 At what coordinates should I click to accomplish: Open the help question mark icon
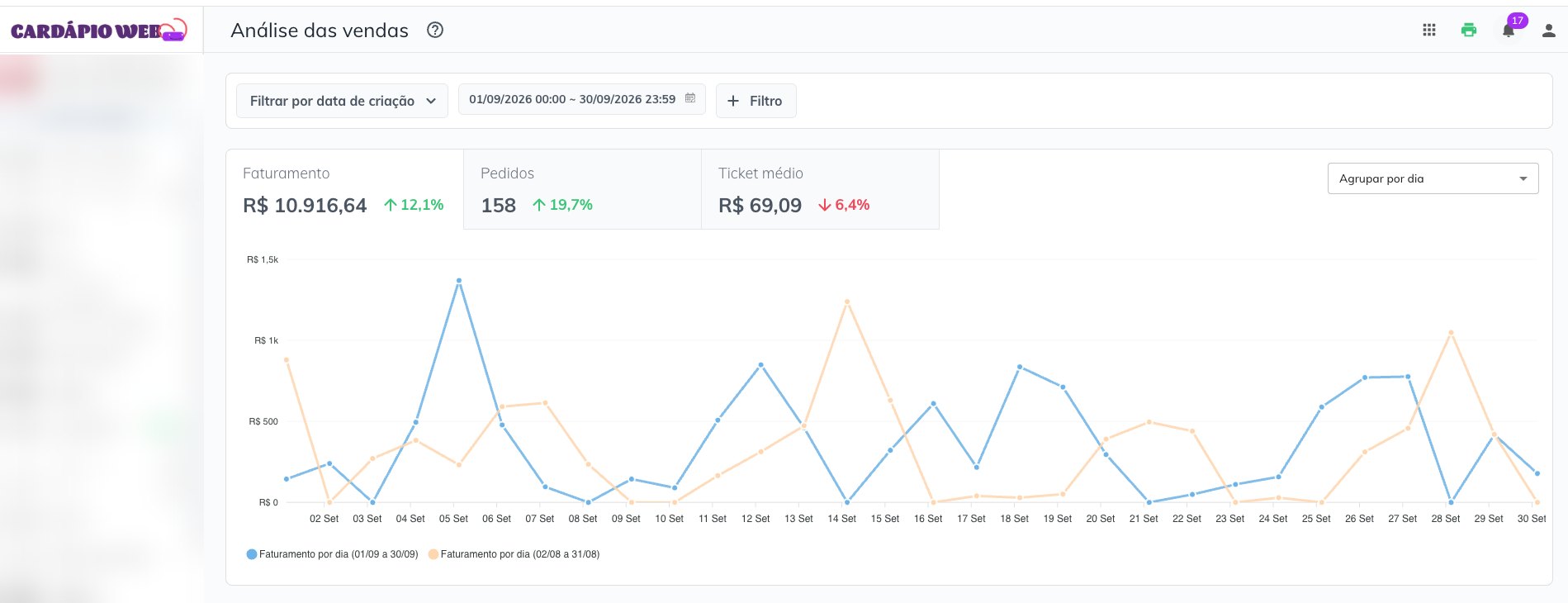(435, 31)
